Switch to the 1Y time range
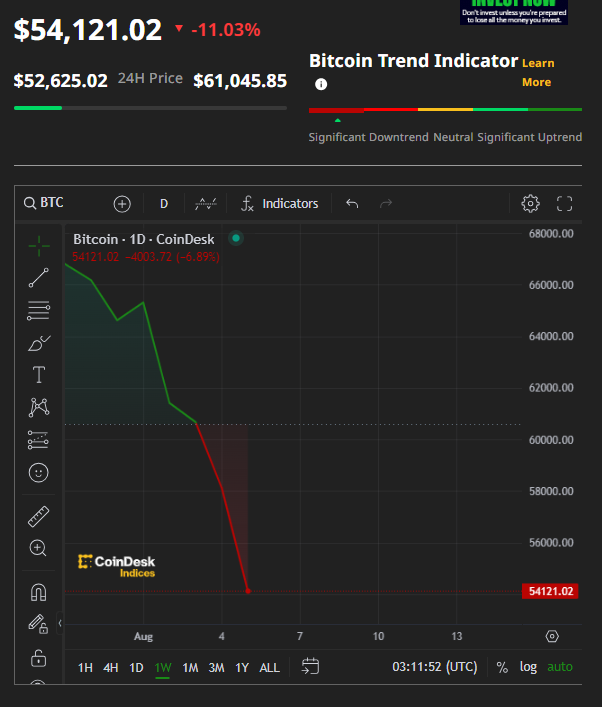 (x=242, y=667)
